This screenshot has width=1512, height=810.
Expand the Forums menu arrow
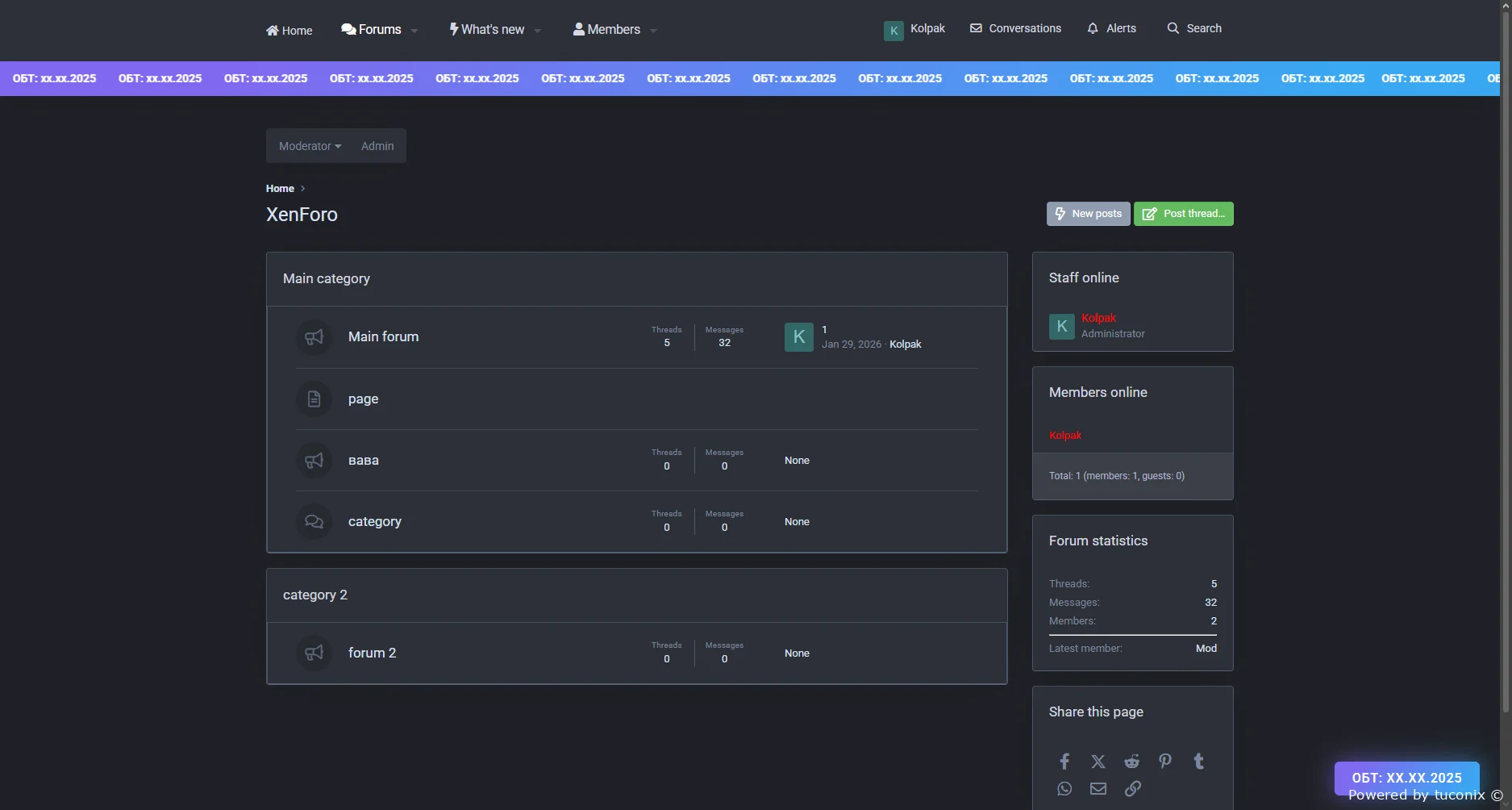click(x=414, y=31)
